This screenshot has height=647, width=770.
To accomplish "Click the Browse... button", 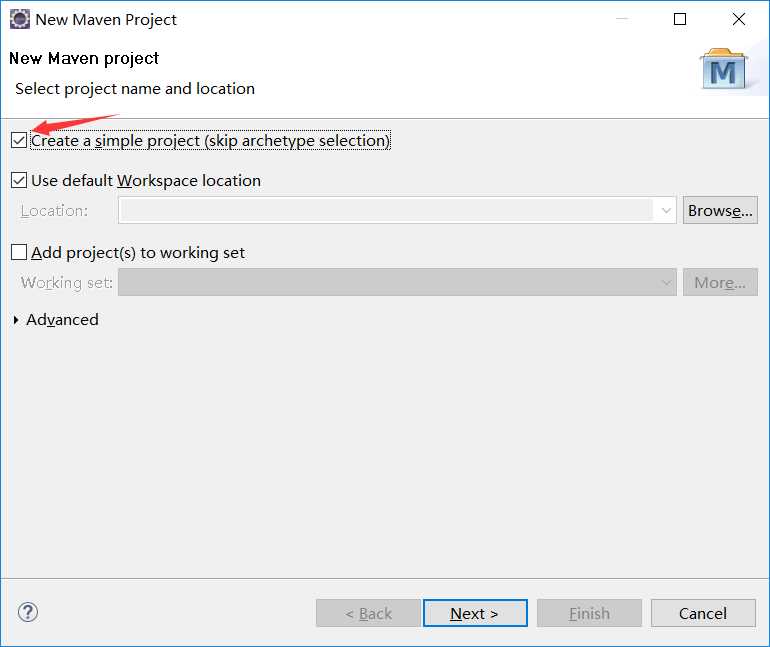I will pos(720,211).
